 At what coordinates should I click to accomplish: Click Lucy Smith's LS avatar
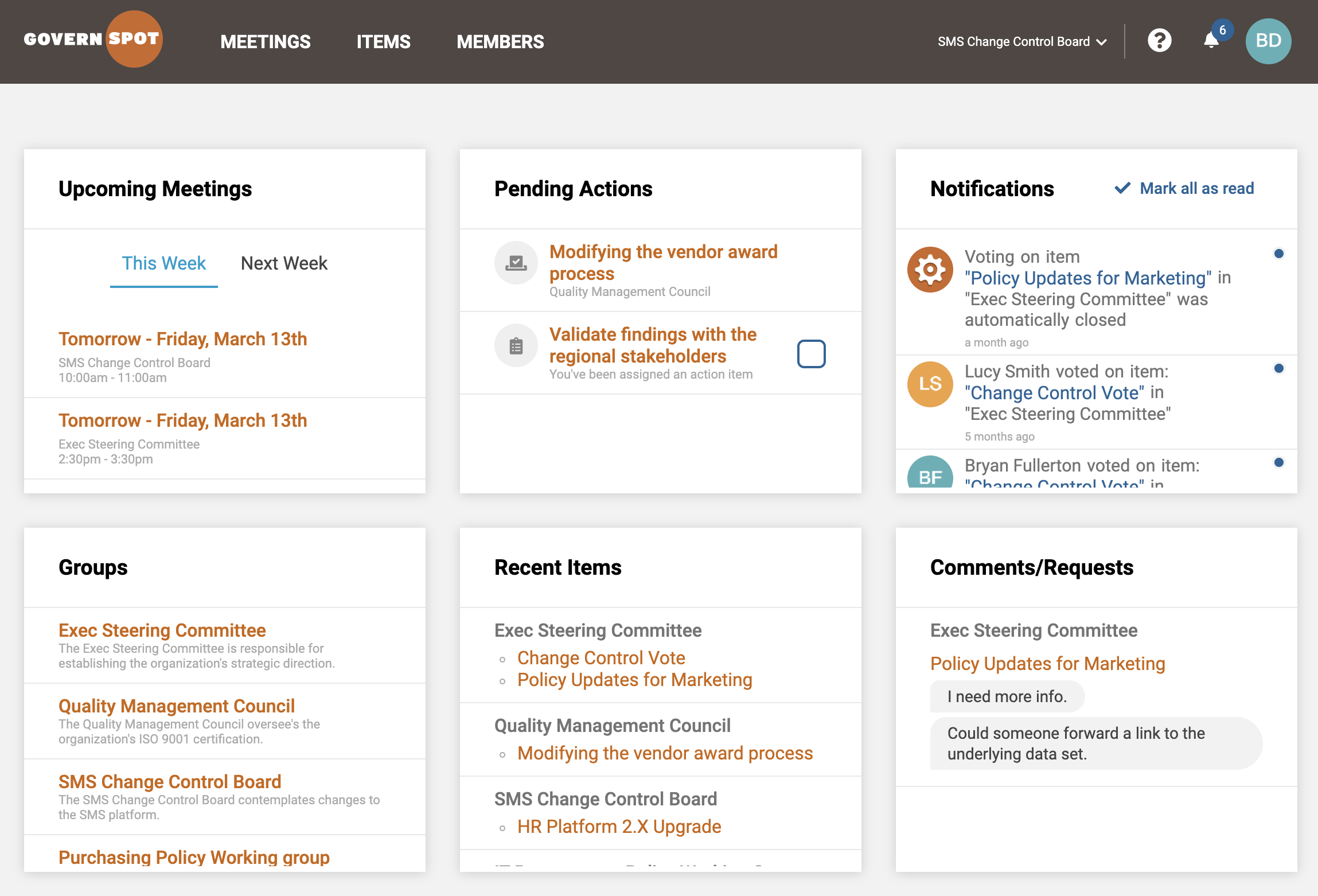coord(930,384)
